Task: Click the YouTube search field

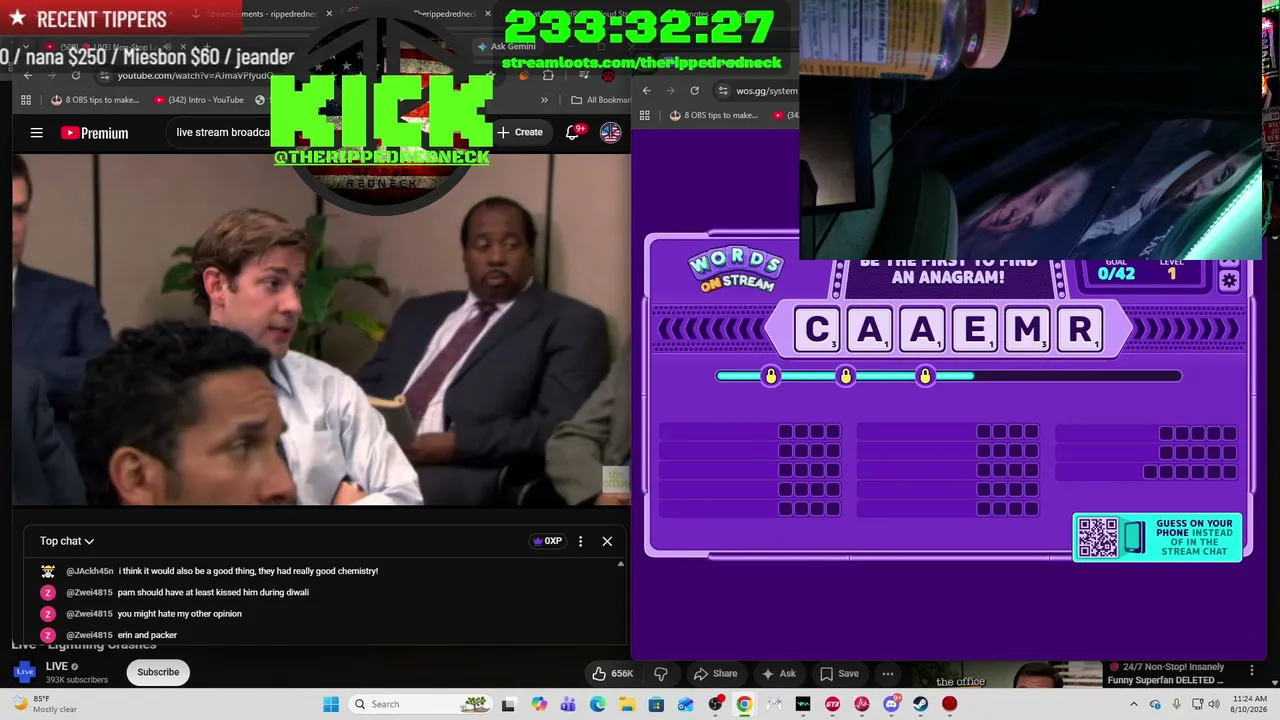Action: (x=222, y=132)
